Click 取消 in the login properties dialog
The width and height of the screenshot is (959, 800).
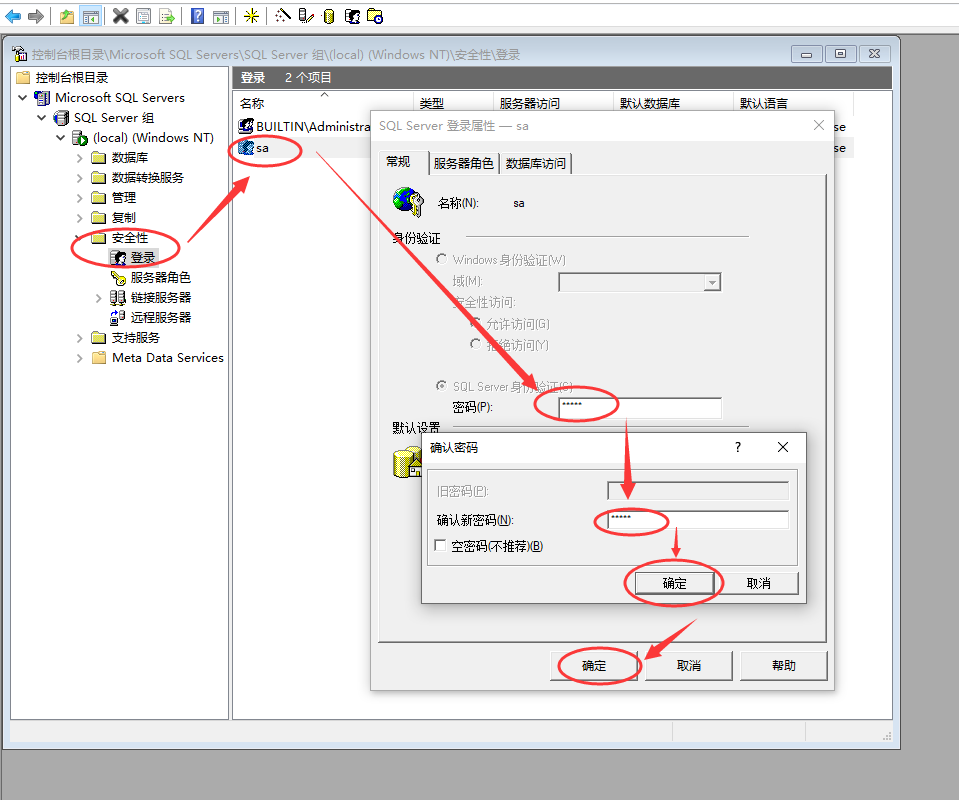[x=689, y=665]
